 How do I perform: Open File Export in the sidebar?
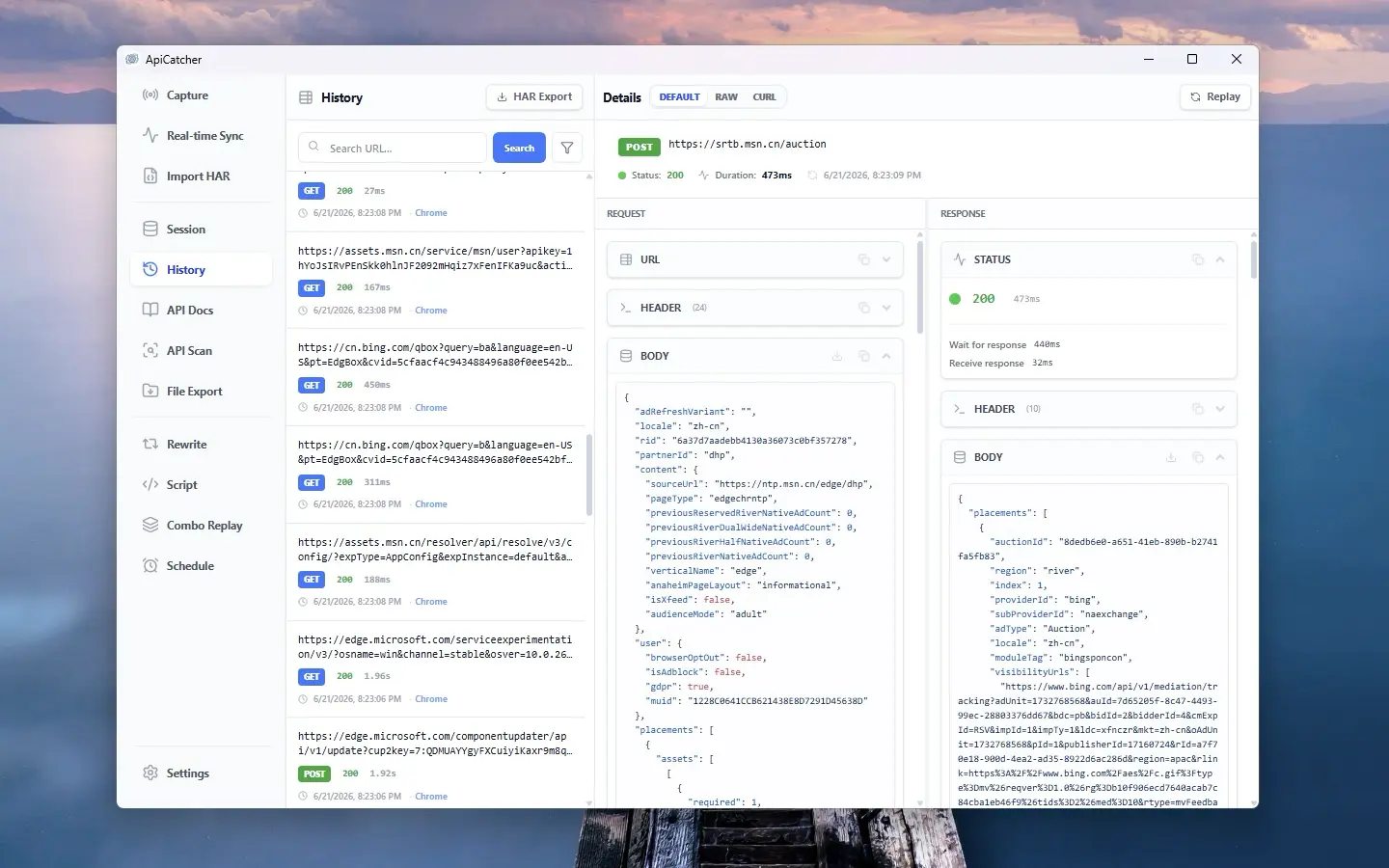pyautogui.click(x=201, y=392)
